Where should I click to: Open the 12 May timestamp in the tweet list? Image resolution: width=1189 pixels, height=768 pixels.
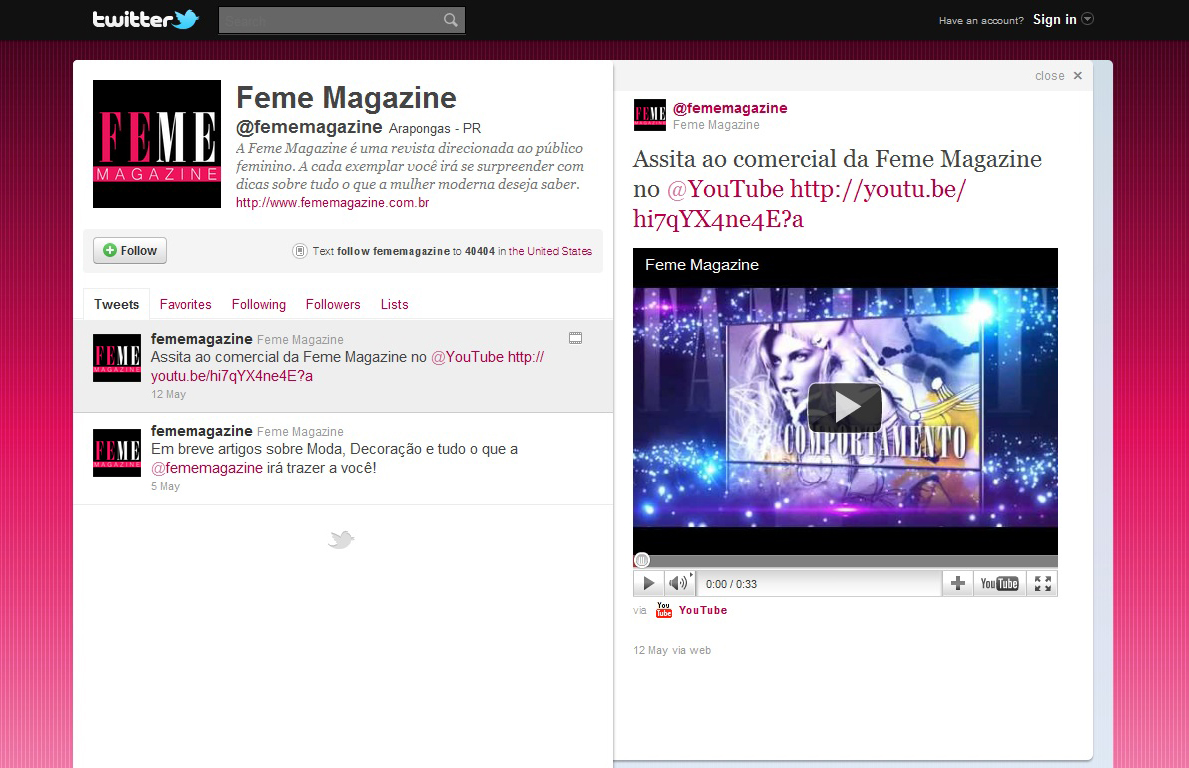point(168,394)
